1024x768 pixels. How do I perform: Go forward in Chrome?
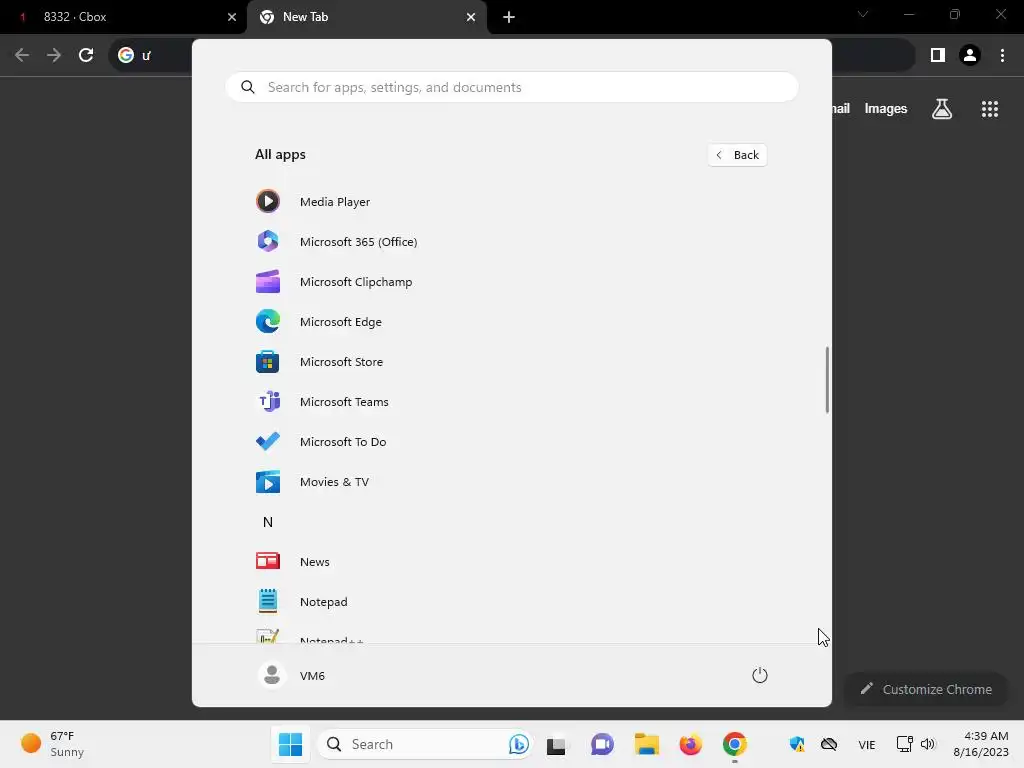pos(54,55)
